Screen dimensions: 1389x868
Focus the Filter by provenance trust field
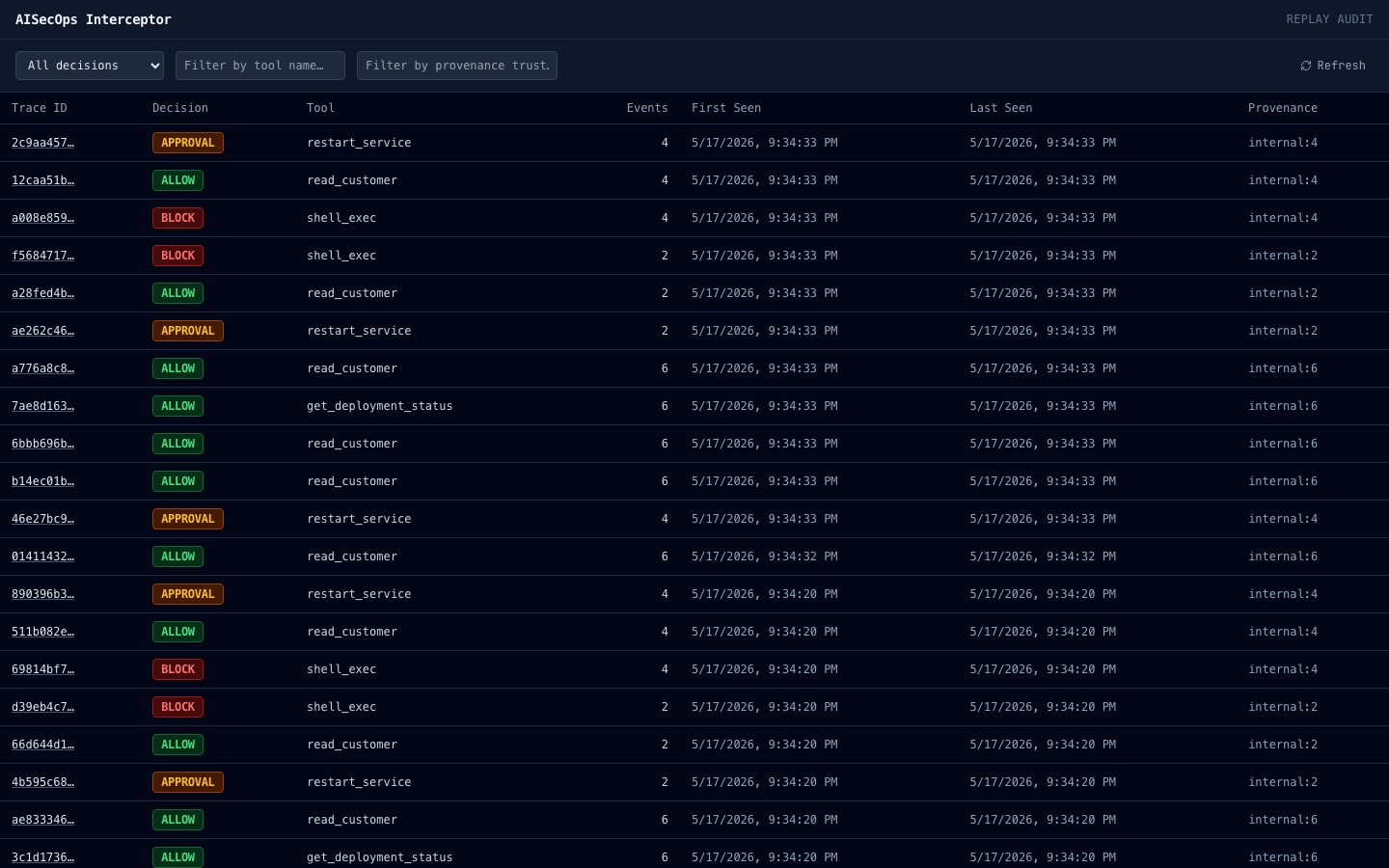click(x=457, y=66)
